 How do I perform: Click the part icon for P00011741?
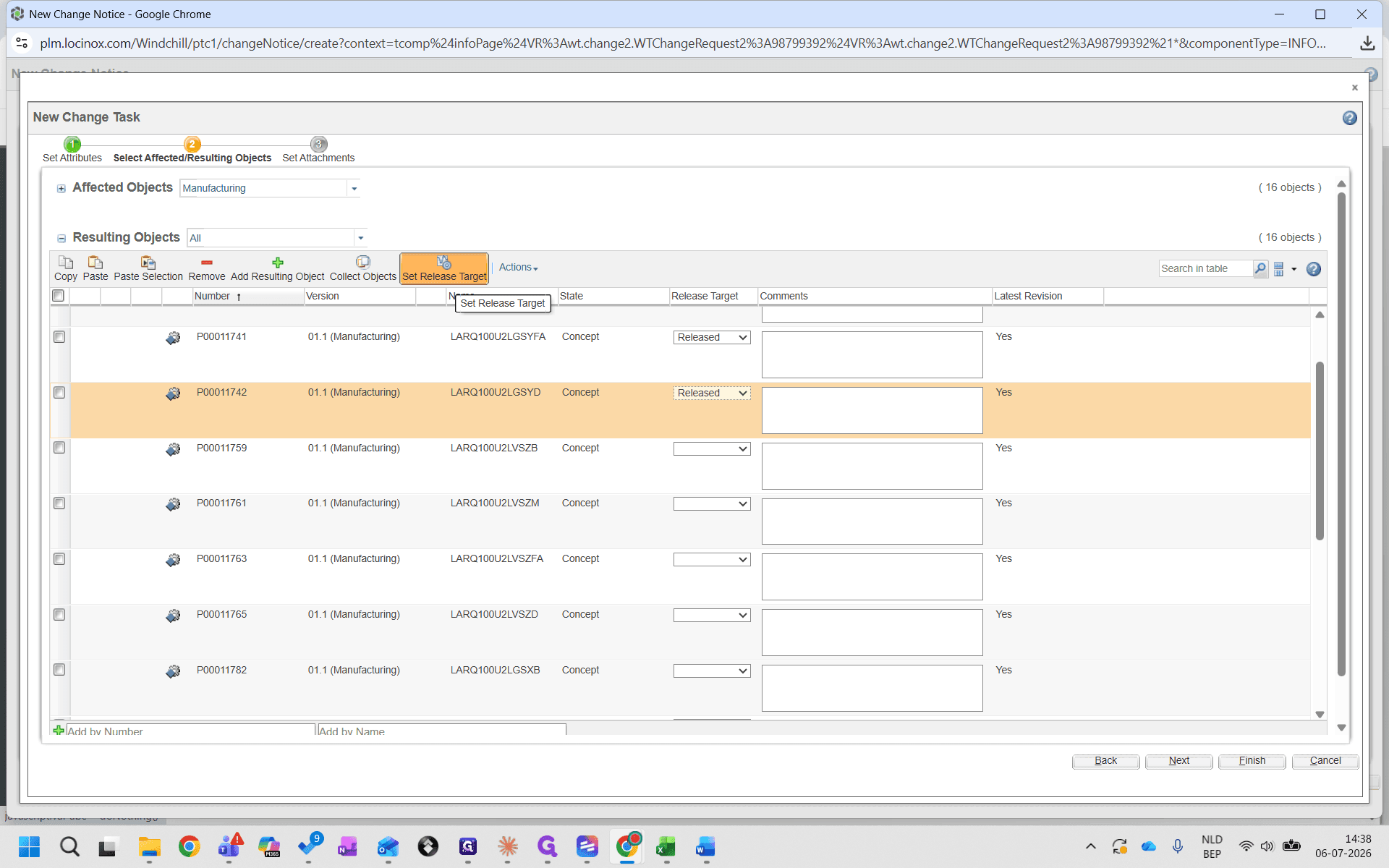click(173, 338)
